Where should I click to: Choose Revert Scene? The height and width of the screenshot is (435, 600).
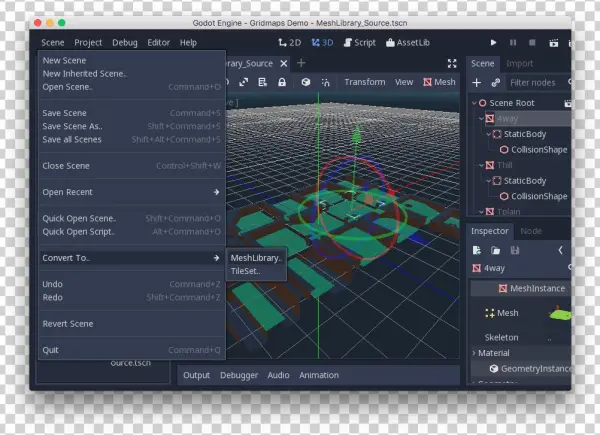point(132,324)
